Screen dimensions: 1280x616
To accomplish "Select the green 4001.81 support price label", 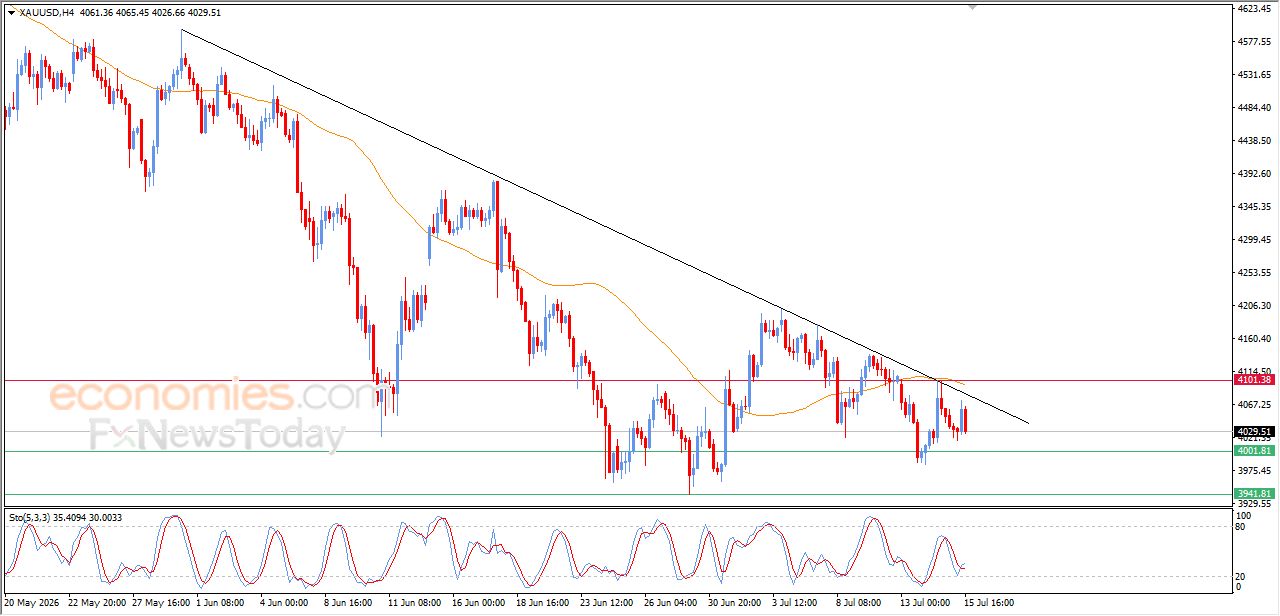I will tap(1254, 451).
